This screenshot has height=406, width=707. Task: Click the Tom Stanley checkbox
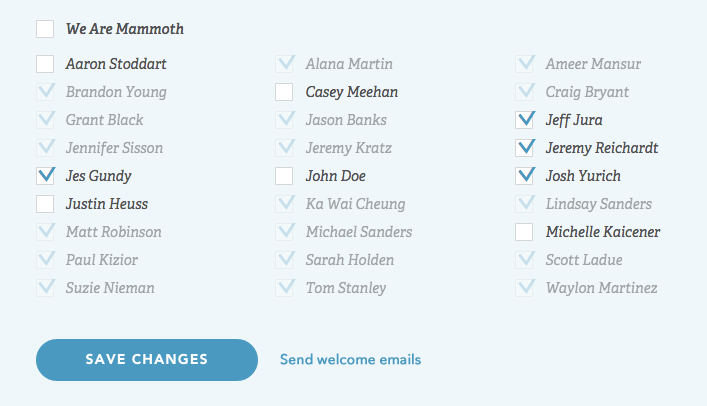click(x=285, y=288)
